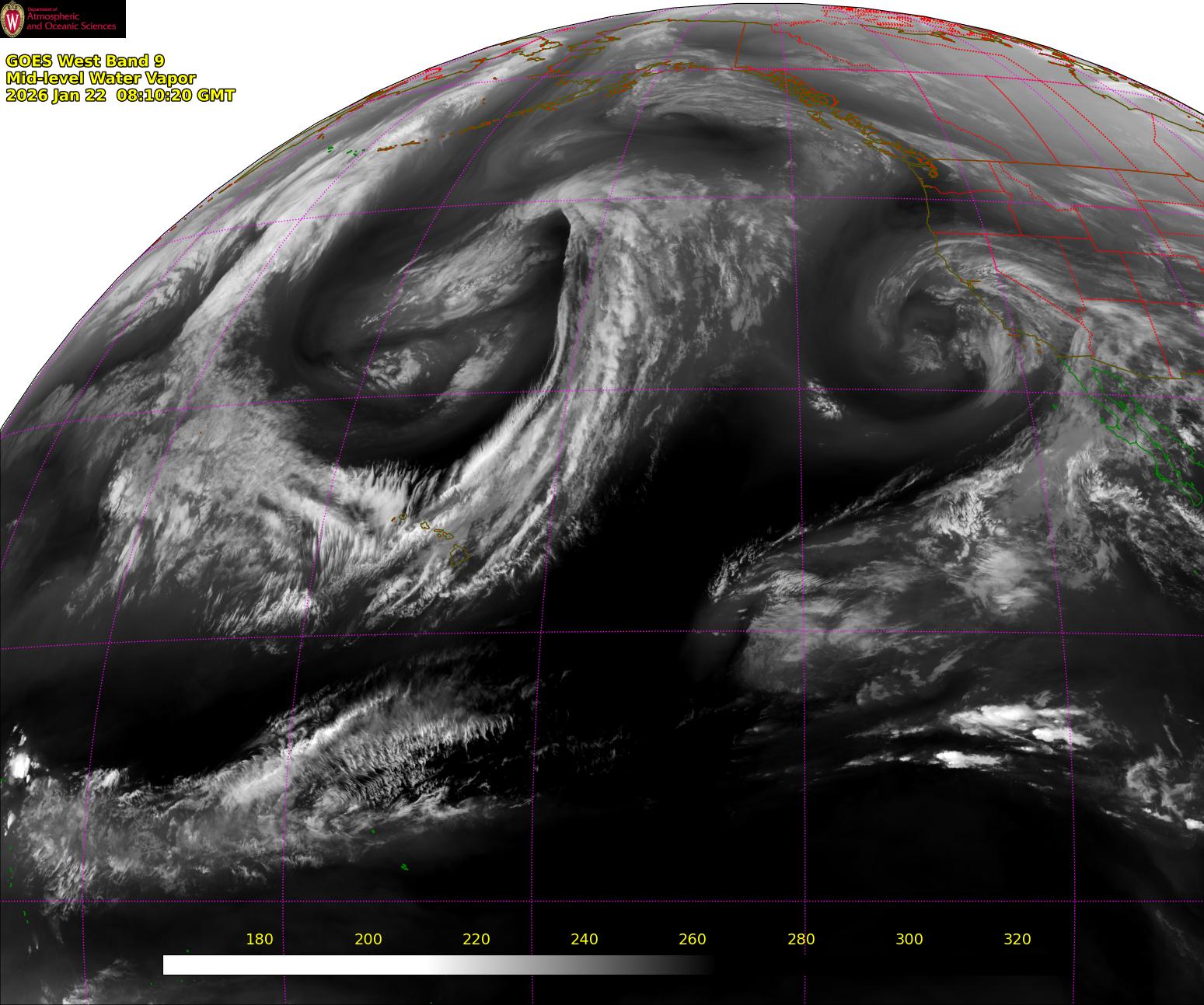Click the 240 color scale label
Image resolution: width=1204 pixels, height=1005 pixels.
[584, 939]
